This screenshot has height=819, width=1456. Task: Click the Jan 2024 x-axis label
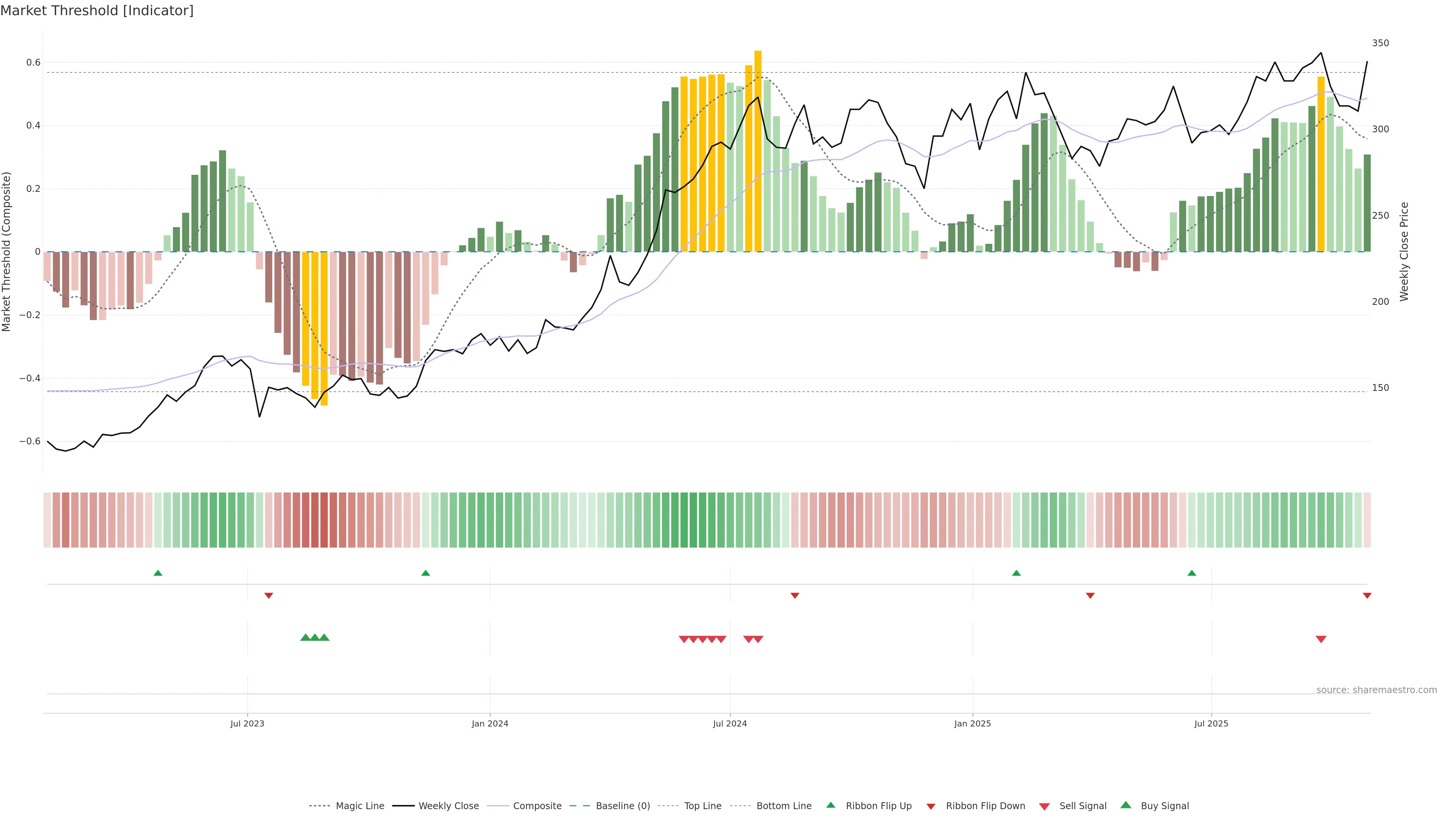(x=490, y=723)
